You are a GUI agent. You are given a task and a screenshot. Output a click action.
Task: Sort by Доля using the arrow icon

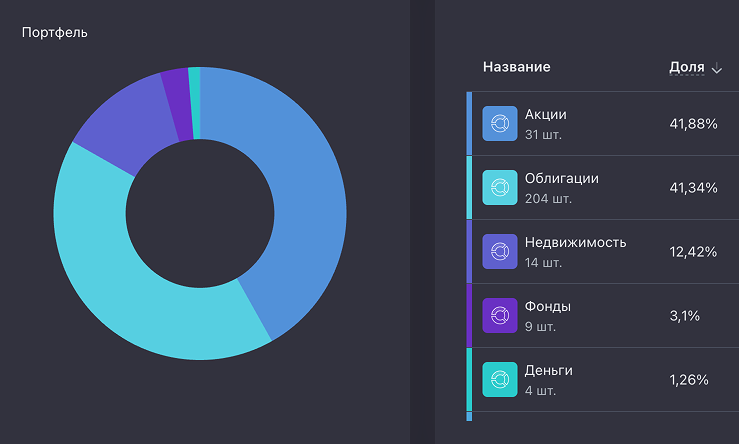[x=716, y=69]
